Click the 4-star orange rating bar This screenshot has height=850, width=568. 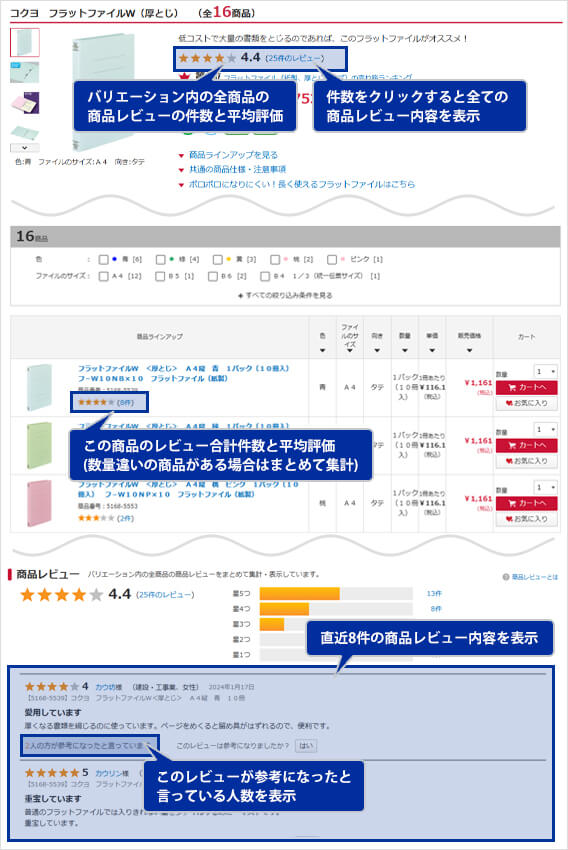tap(285, 609)
